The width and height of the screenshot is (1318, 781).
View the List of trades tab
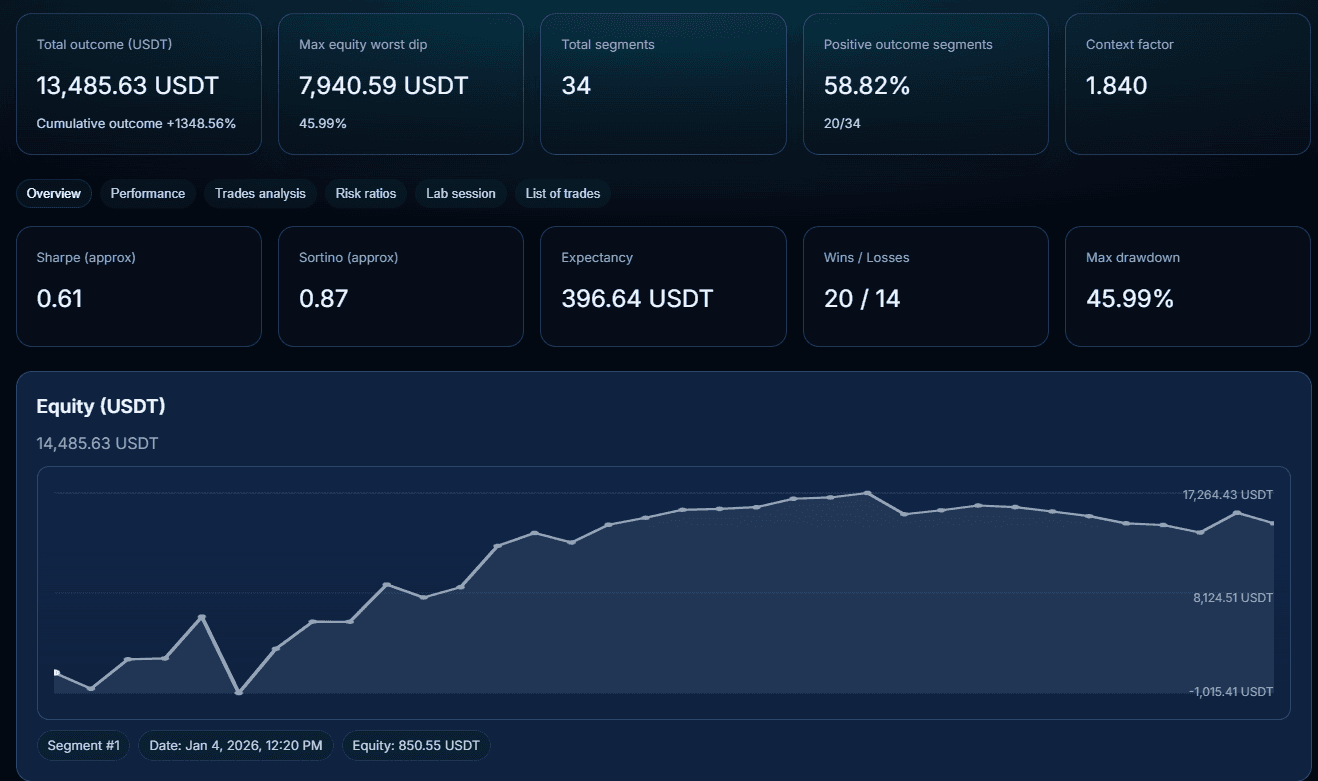click(x=562, y=193)
